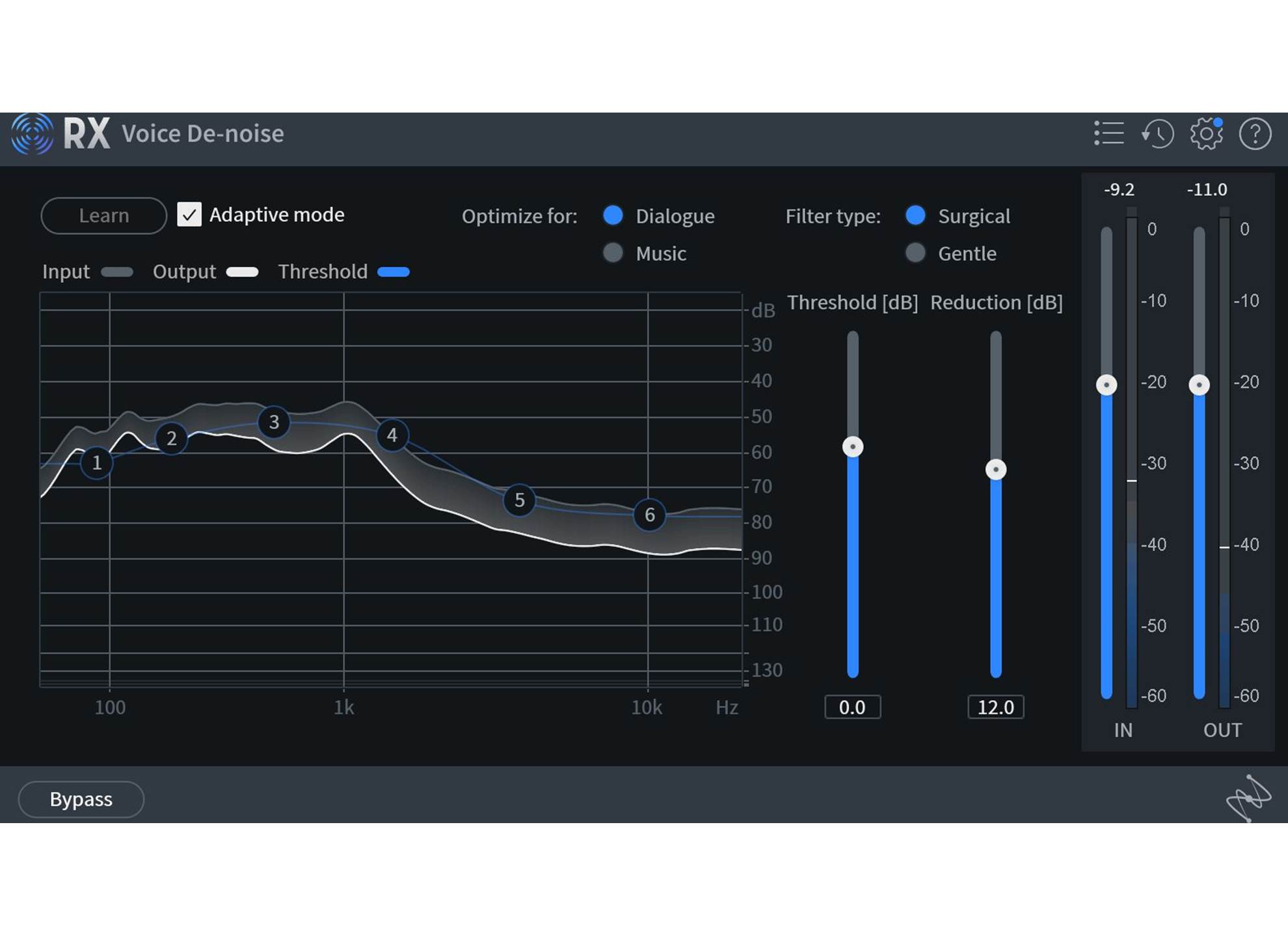The image size is (1288, 937).
Task: Click the Threshold value field 0.0
Action: coord(853,707)
